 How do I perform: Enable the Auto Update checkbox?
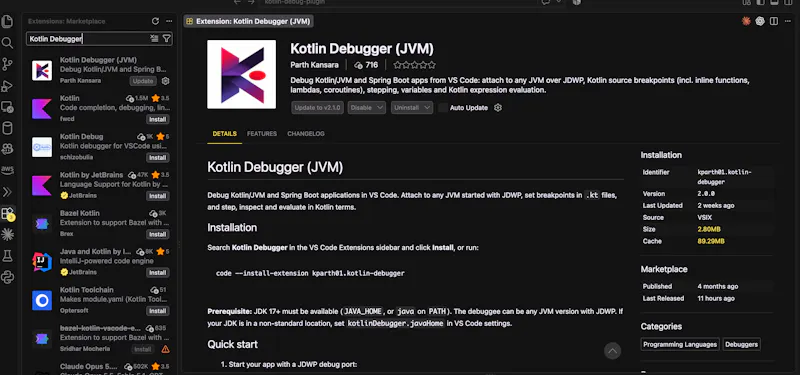pos(443,108)
